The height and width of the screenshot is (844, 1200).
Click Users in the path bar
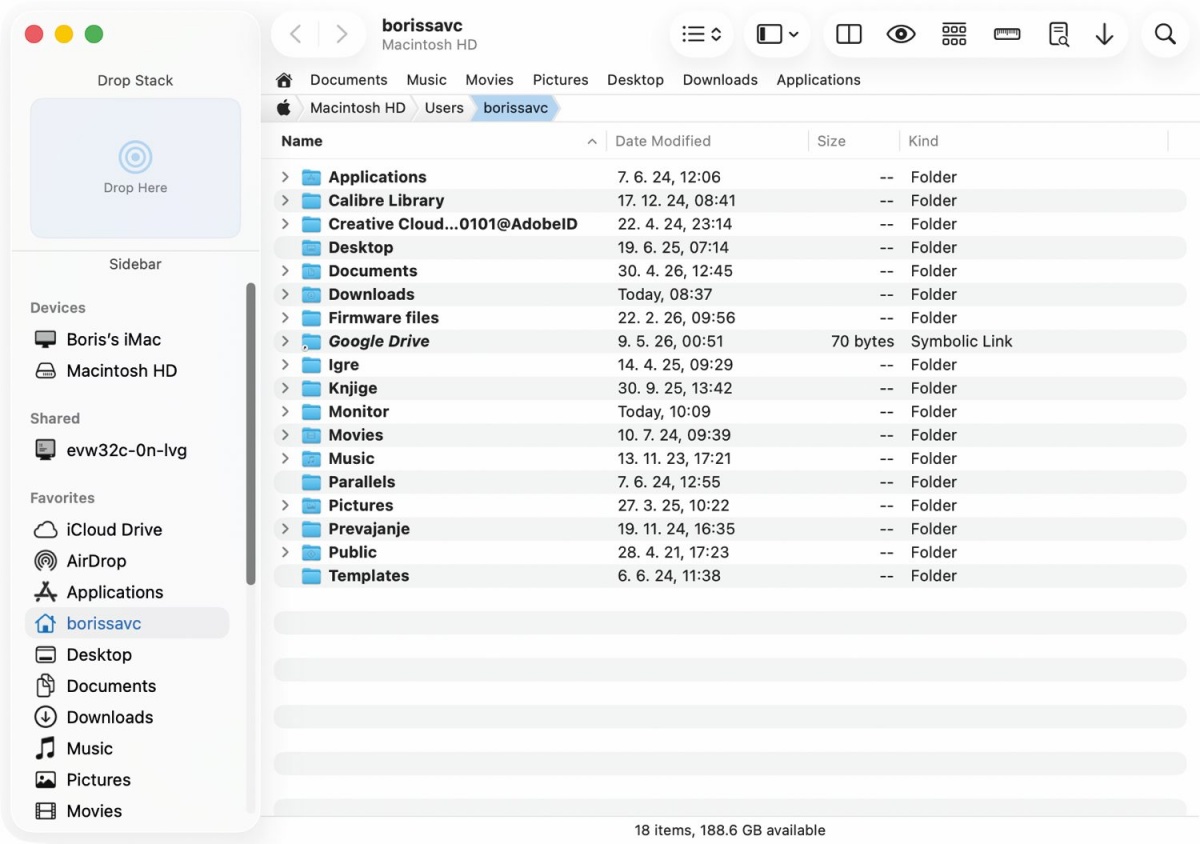pyautogui.click(x=444, y=108)
